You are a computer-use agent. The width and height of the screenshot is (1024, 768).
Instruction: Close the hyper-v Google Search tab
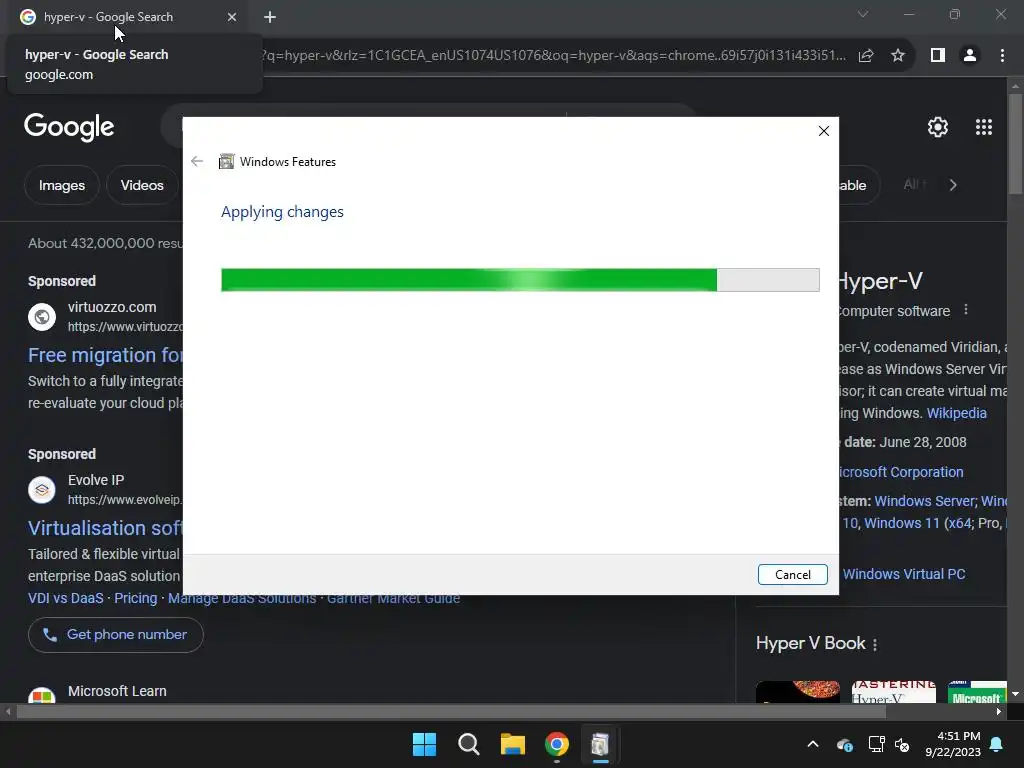(232, 17)
